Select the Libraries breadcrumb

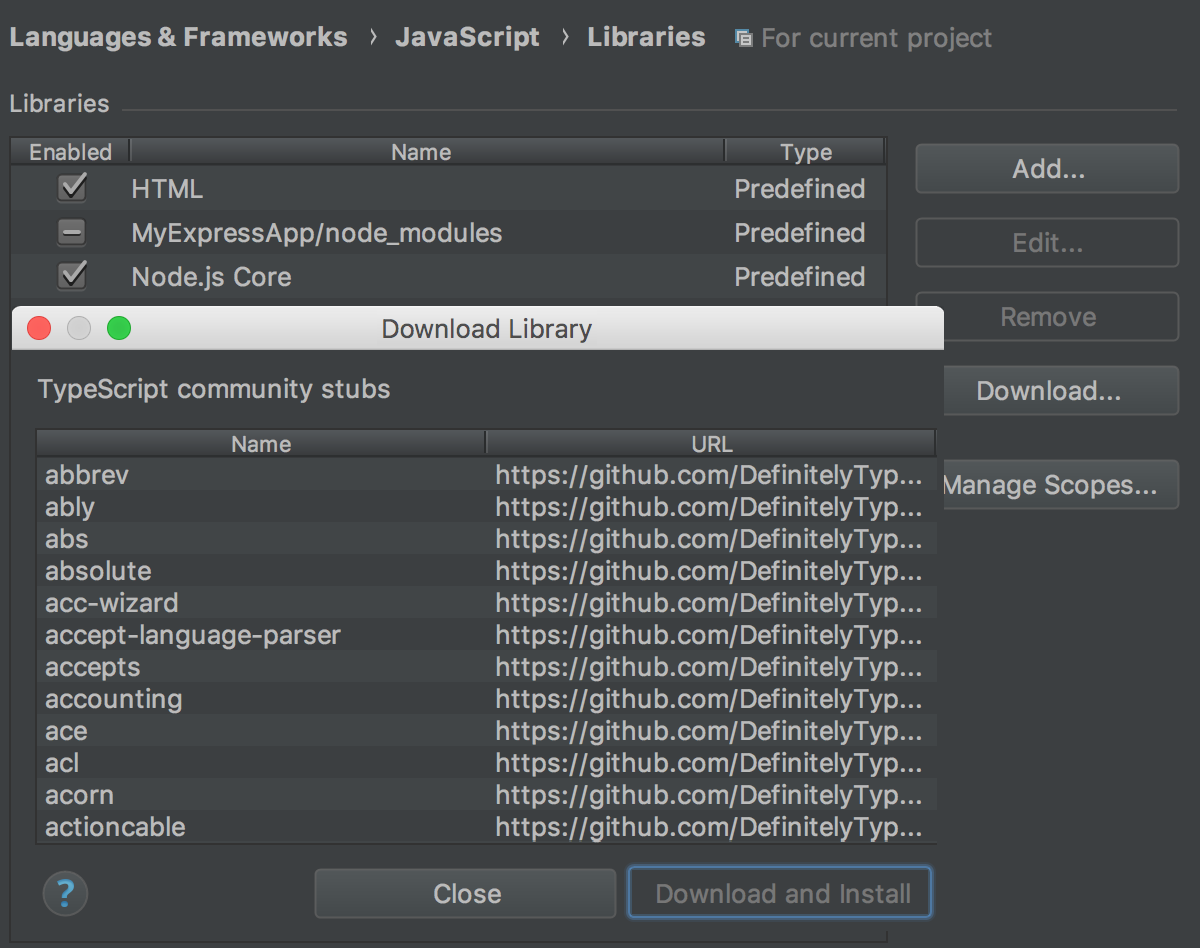coord(646,38)
